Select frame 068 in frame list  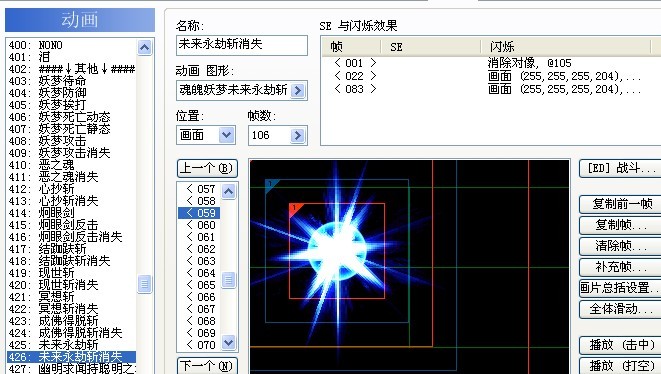pos(199,321)
